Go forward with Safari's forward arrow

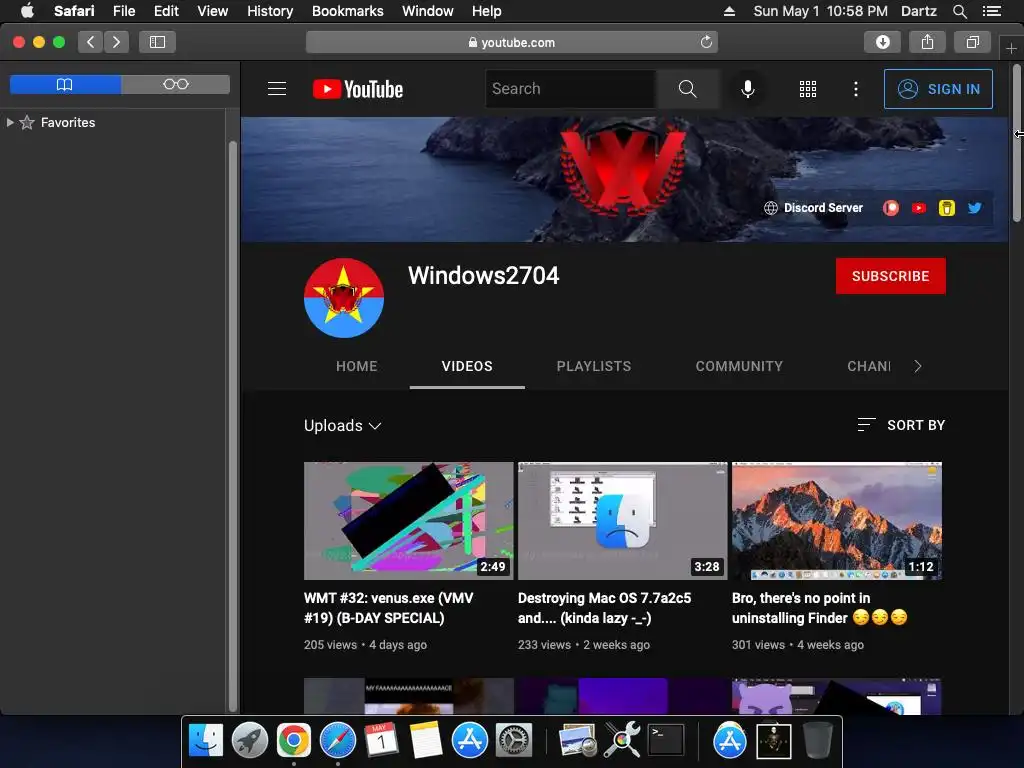tap(116, 42)
